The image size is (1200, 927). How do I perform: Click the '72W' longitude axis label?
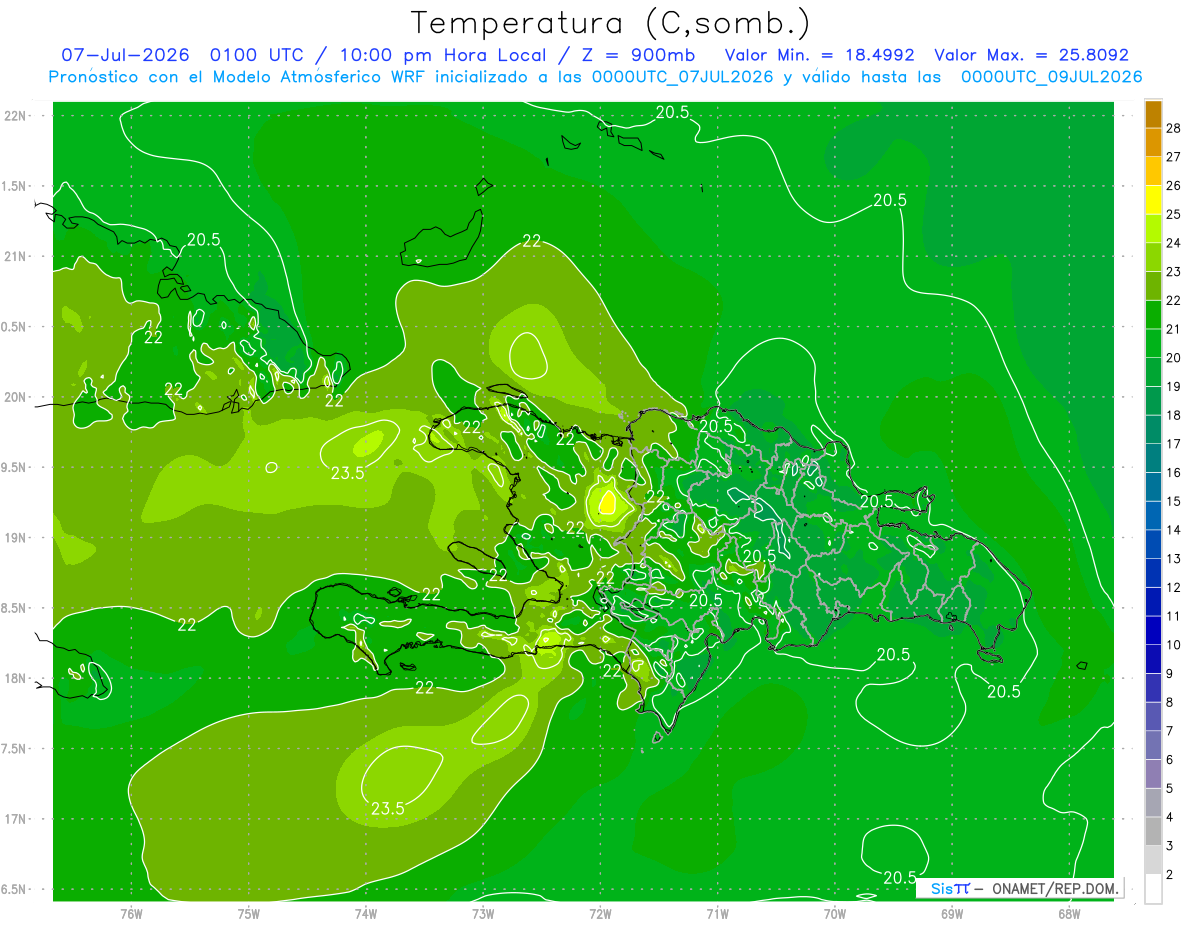600,914
